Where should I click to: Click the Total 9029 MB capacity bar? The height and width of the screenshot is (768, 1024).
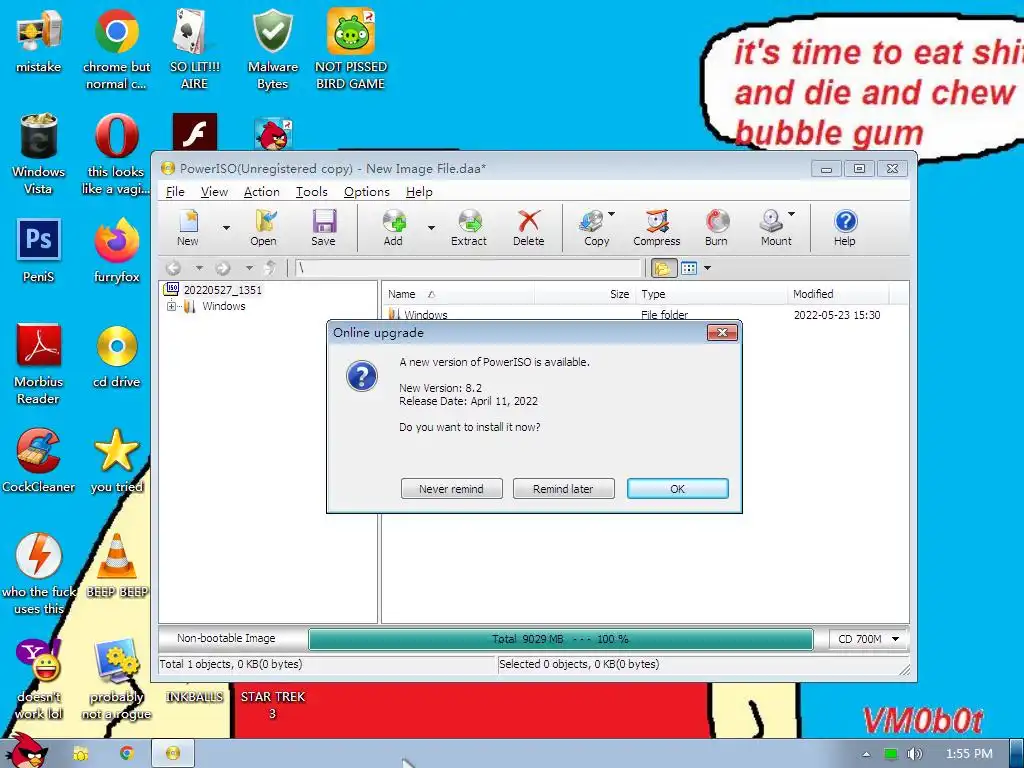point(560,639)
